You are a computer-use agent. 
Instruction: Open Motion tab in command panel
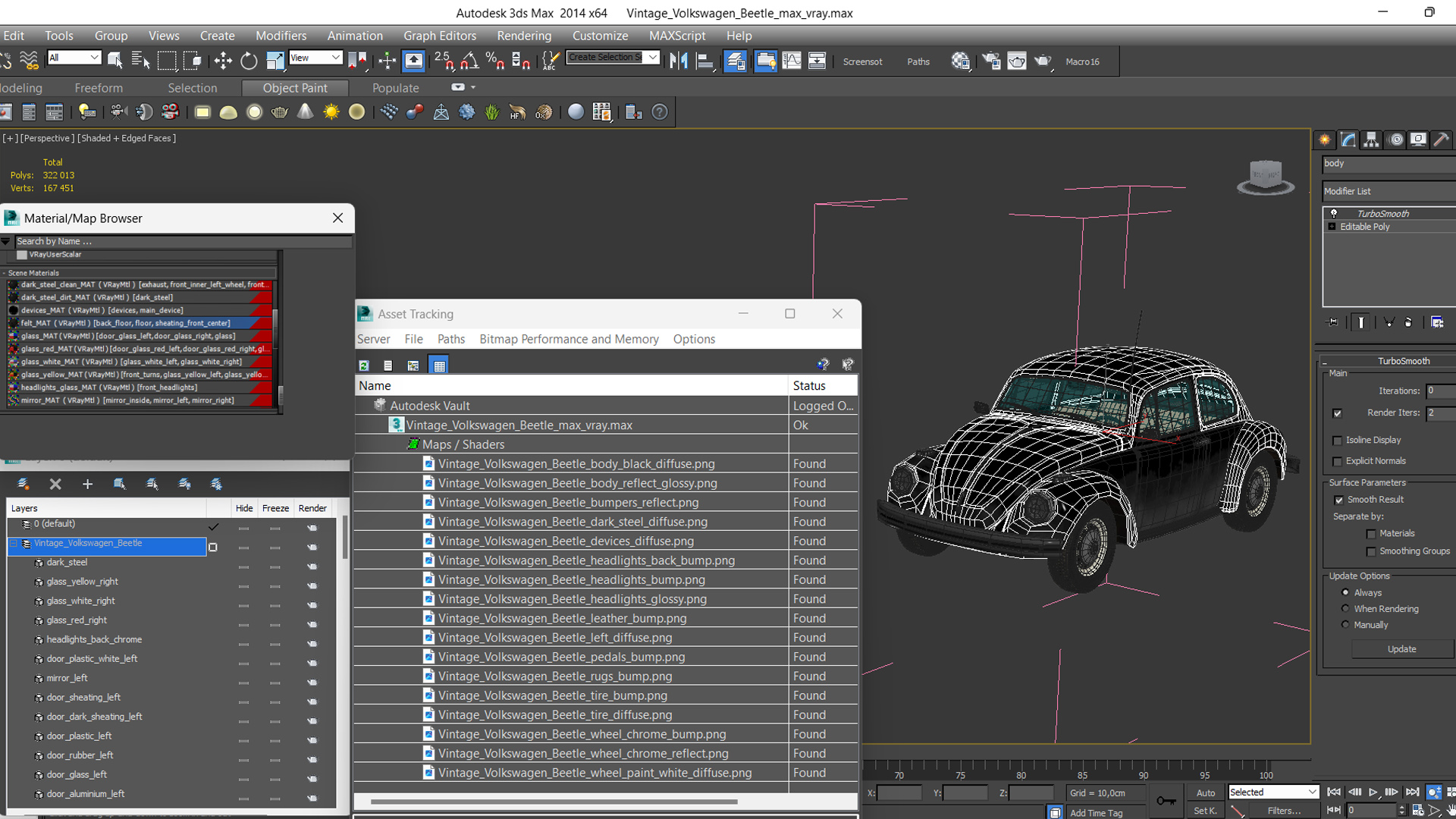pyautogui.click(x=1395, y=140)
